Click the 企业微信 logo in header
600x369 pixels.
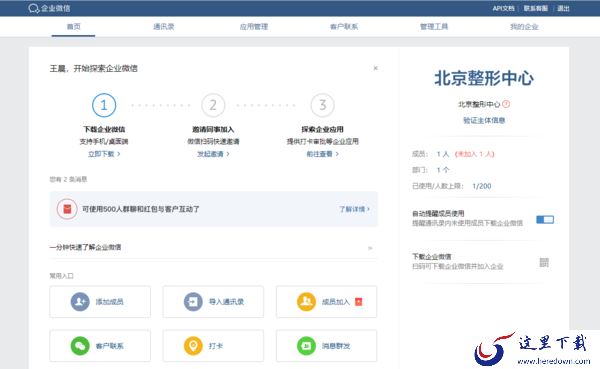point(49,8)
